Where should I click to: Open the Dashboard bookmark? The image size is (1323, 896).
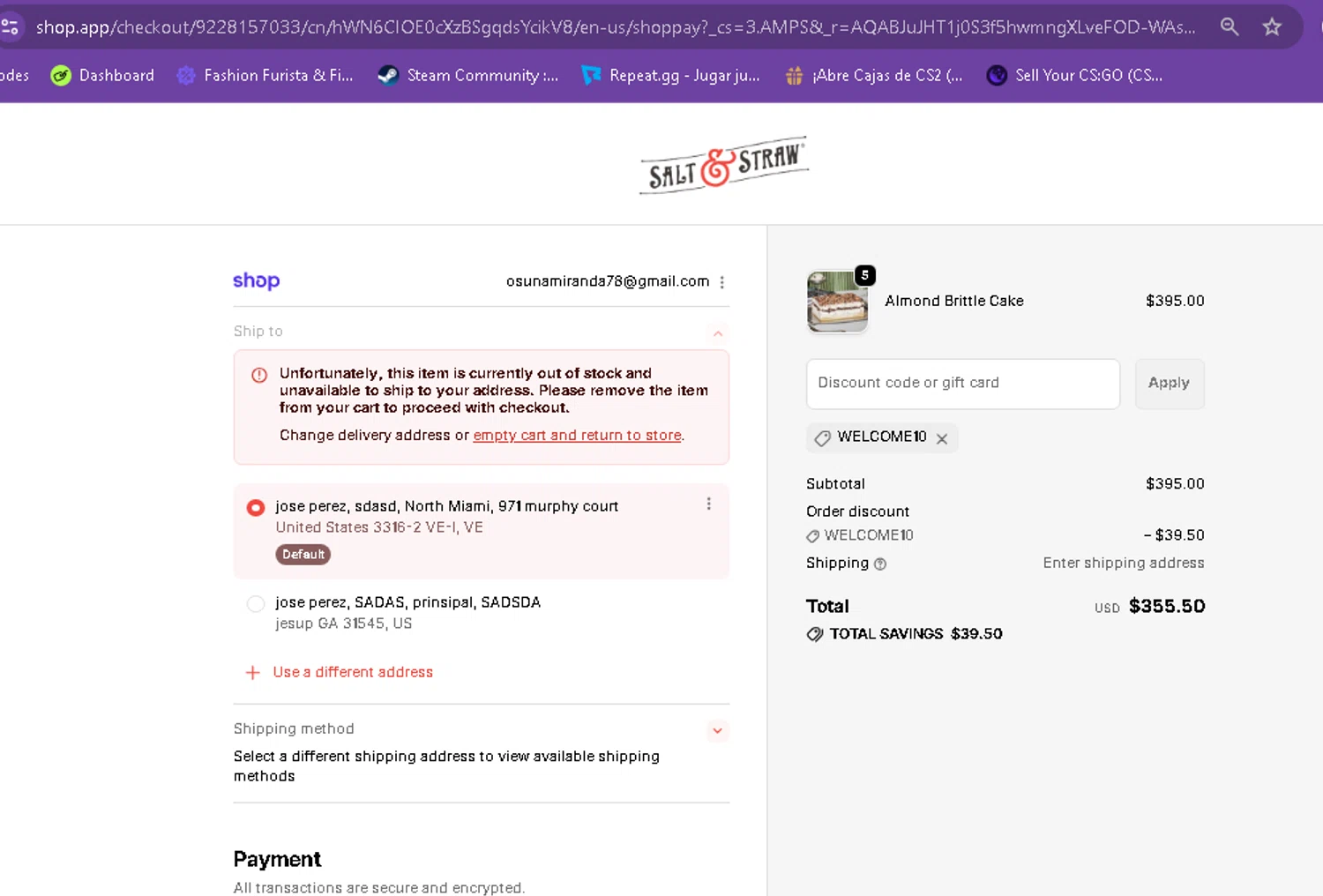click(x=102, y=75)
